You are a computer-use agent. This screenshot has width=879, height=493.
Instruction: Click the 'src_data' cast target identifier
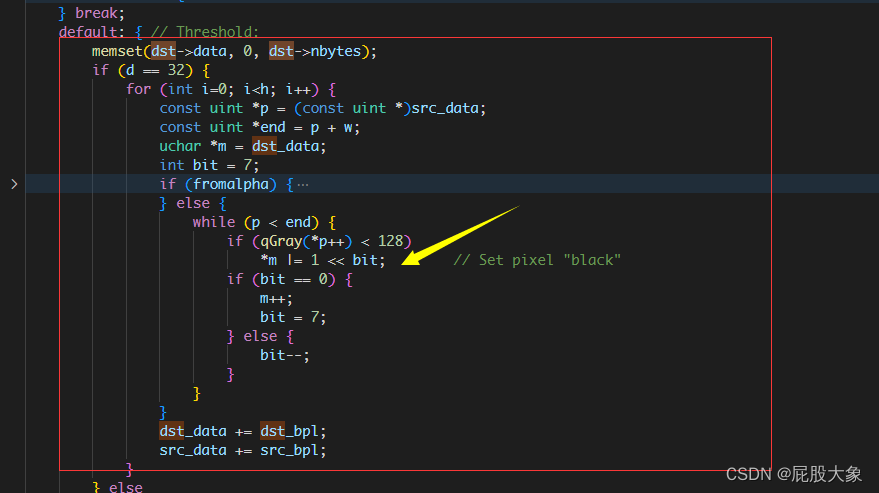445,108
